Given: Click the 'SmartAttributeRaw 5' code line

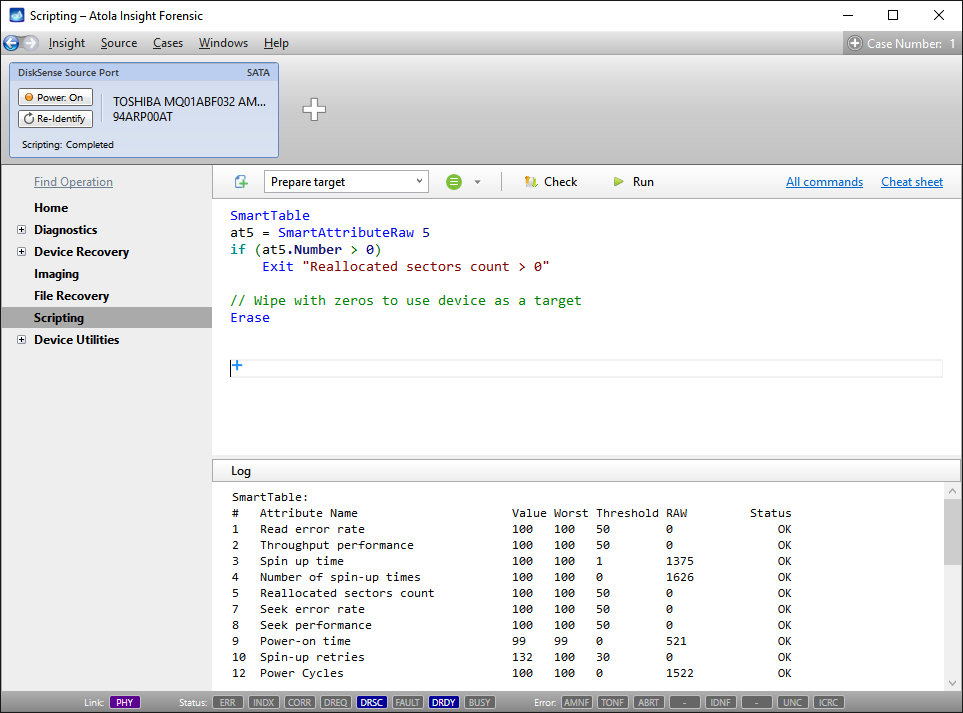Looking at the screenshot, I should click(330, 233).
